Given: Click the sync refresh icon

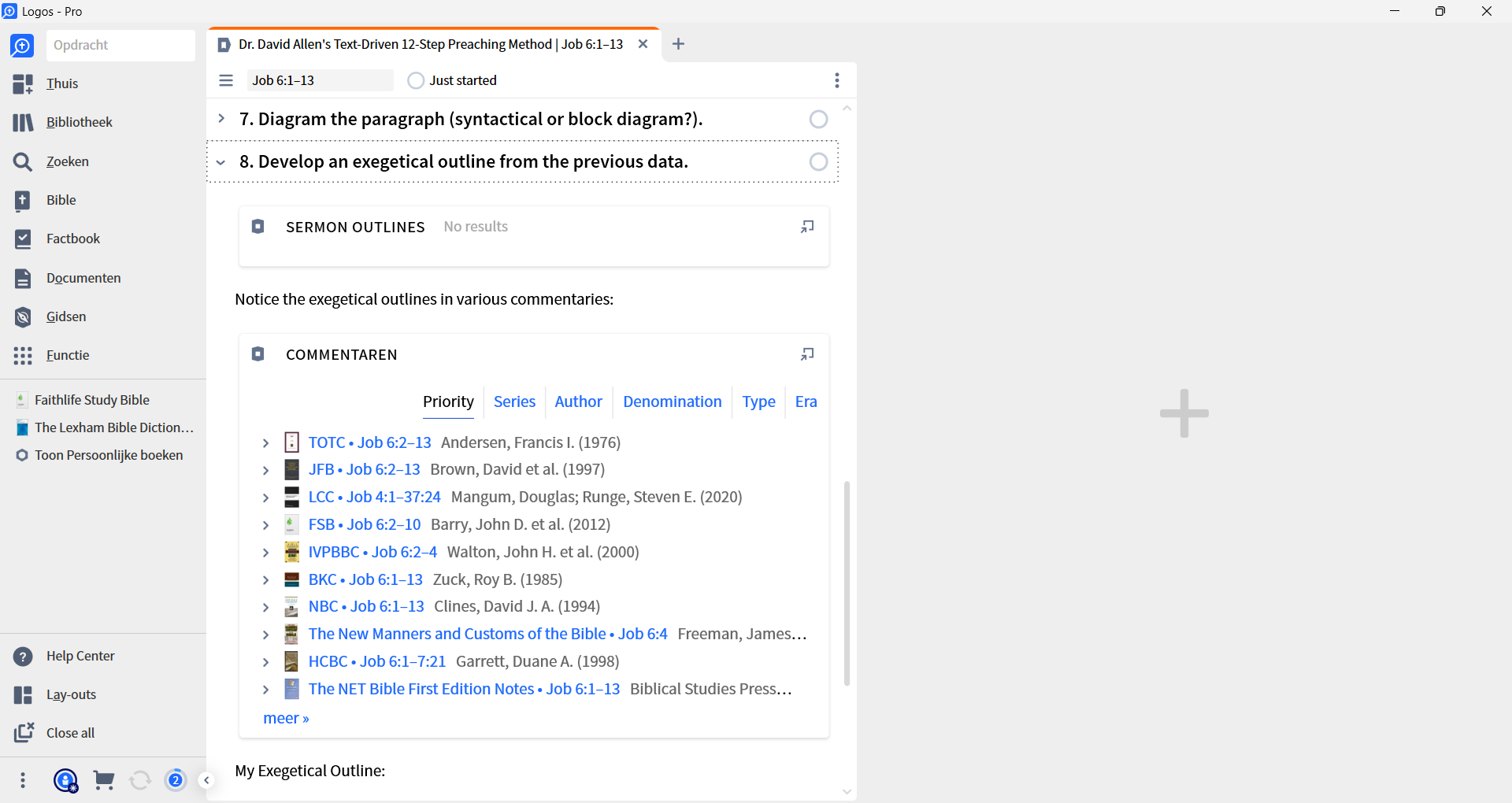Looking at the screenshot, I should click(140, 780).
